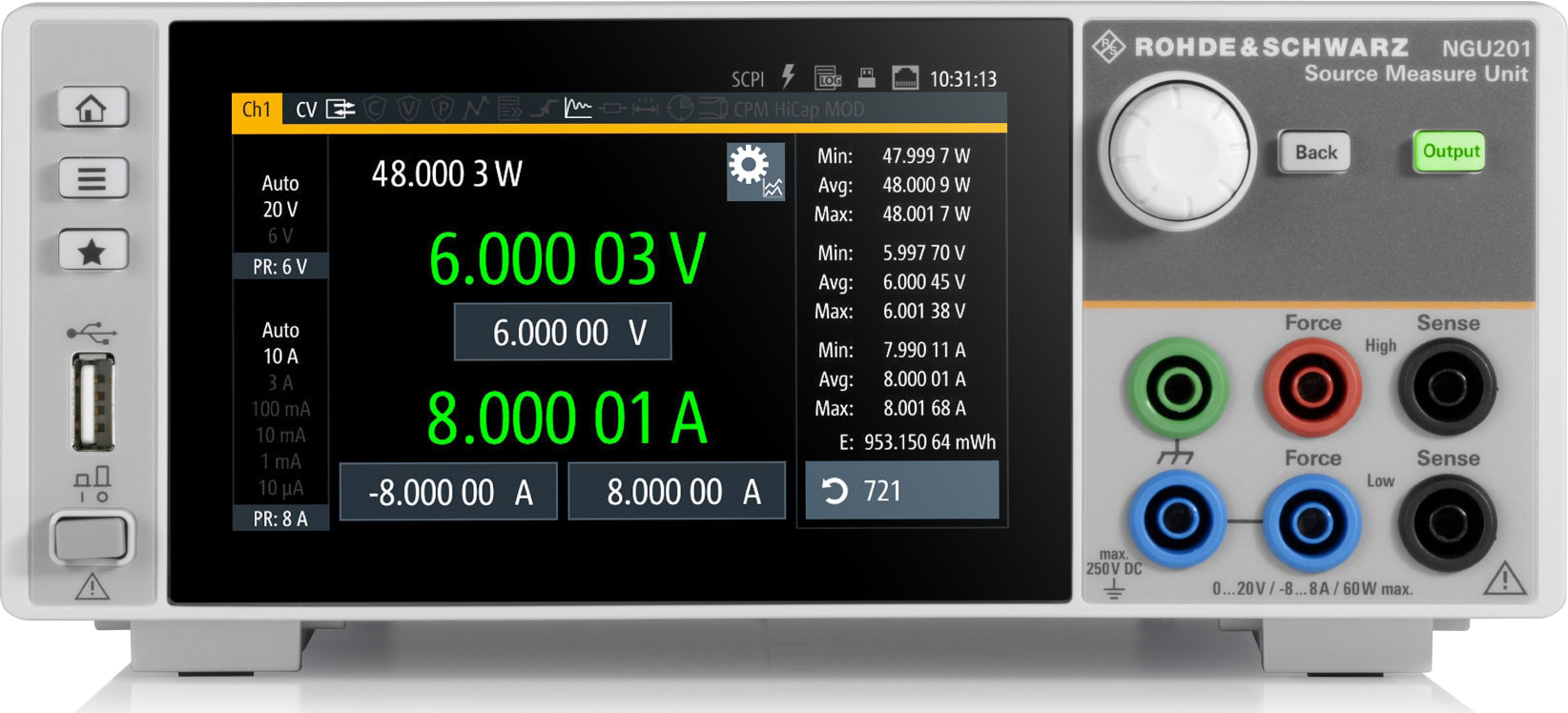Edit the 6.000 00 V voltage setpoint
Viewport: 1568px width, 713px height.
coord(563,332)
